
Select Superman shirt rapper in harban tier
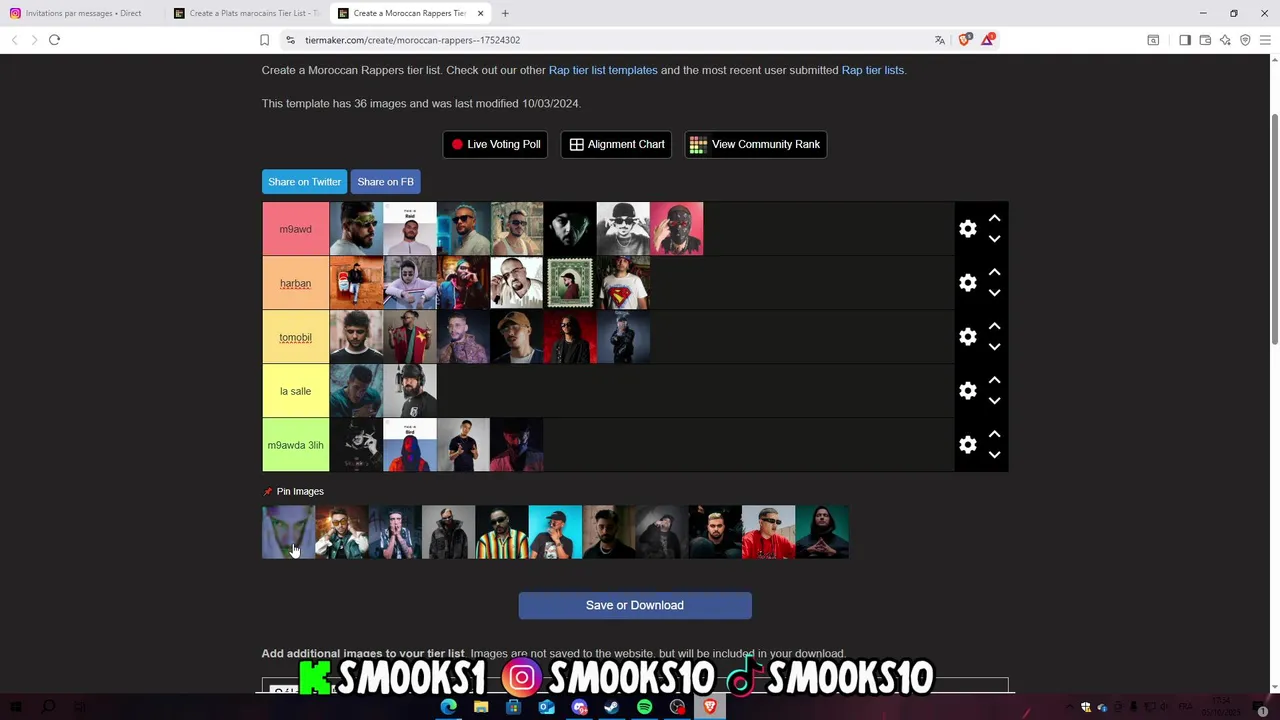[x=623, y=283]
